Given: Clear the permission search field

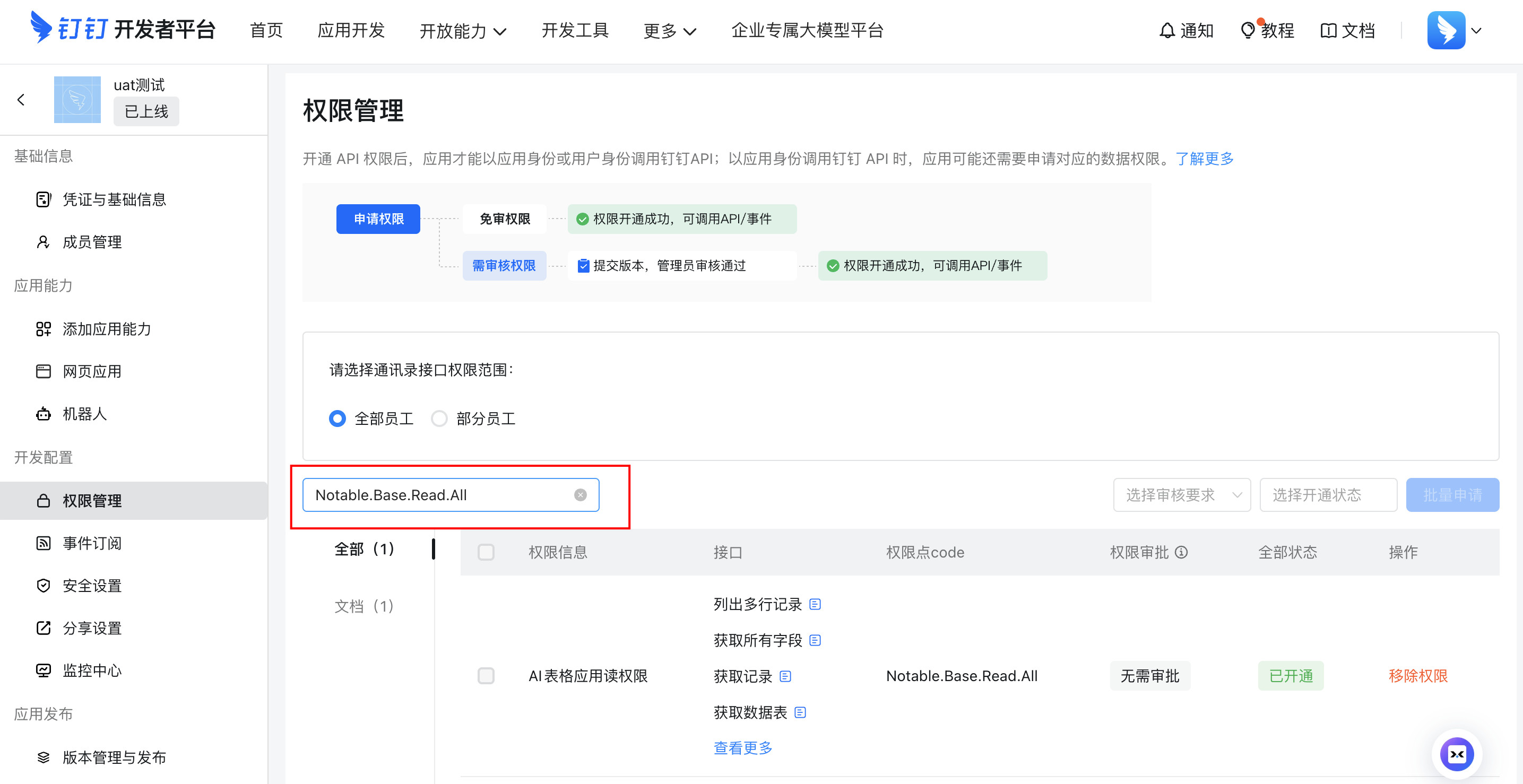Looking at the screenshot, I should 580,495.
